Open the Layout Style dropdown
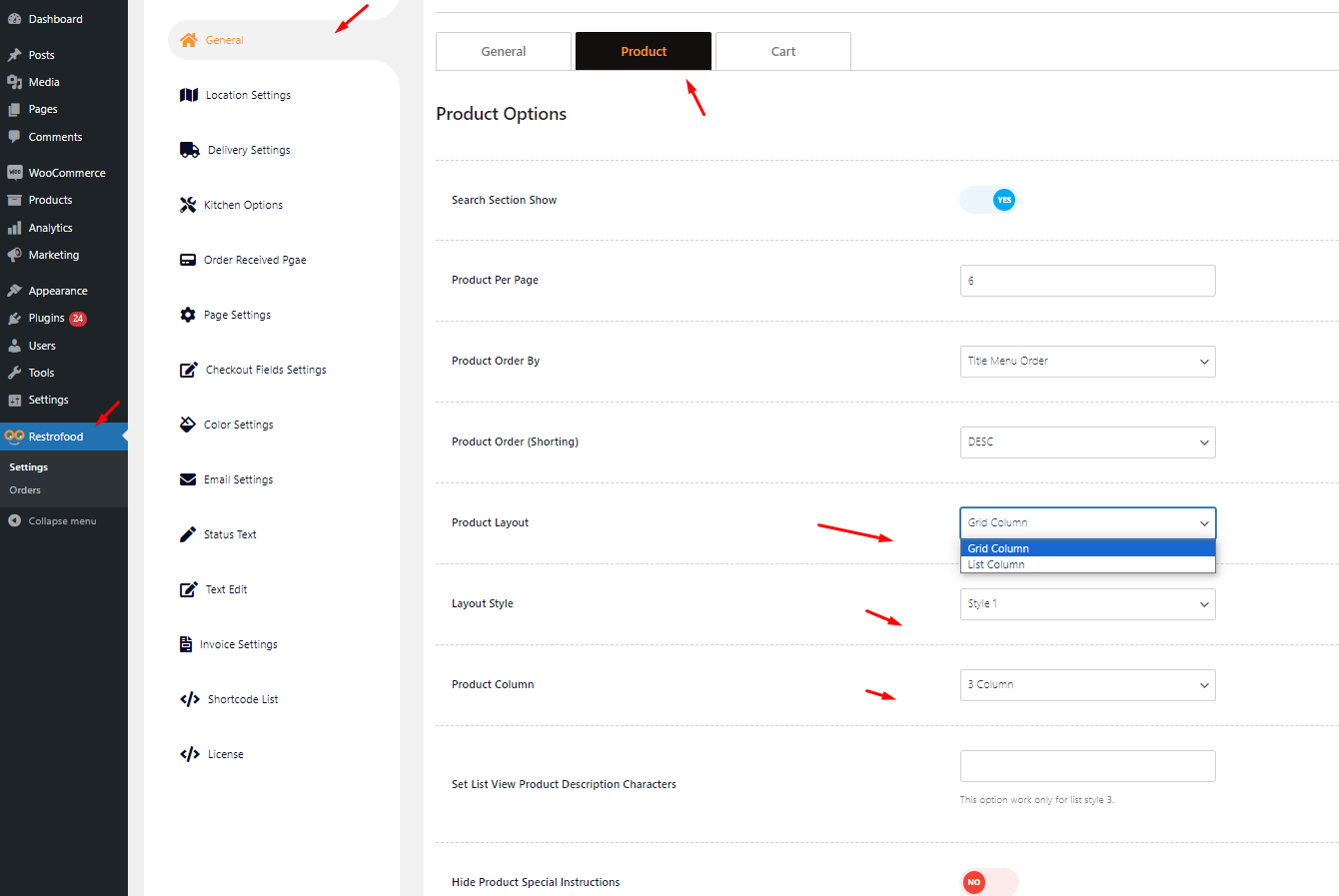The image size is (1339, 896). 1087,603
